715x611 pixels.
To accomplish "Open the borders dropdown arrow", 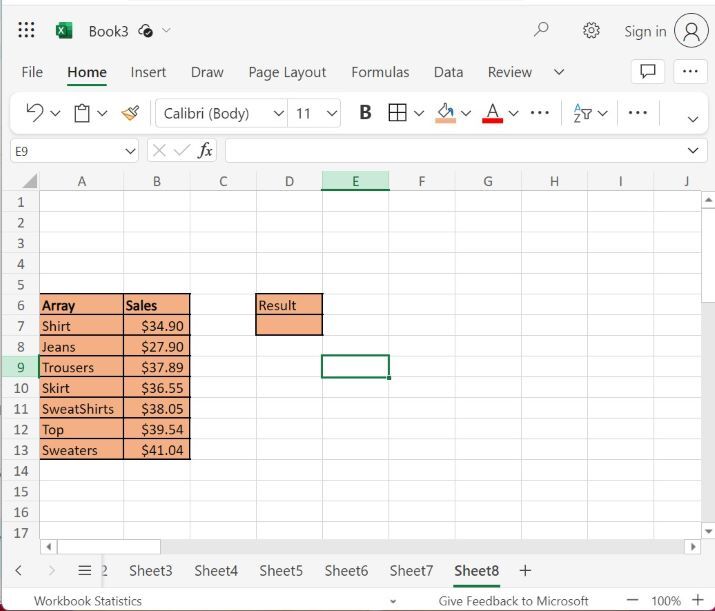I will point(419,113).
